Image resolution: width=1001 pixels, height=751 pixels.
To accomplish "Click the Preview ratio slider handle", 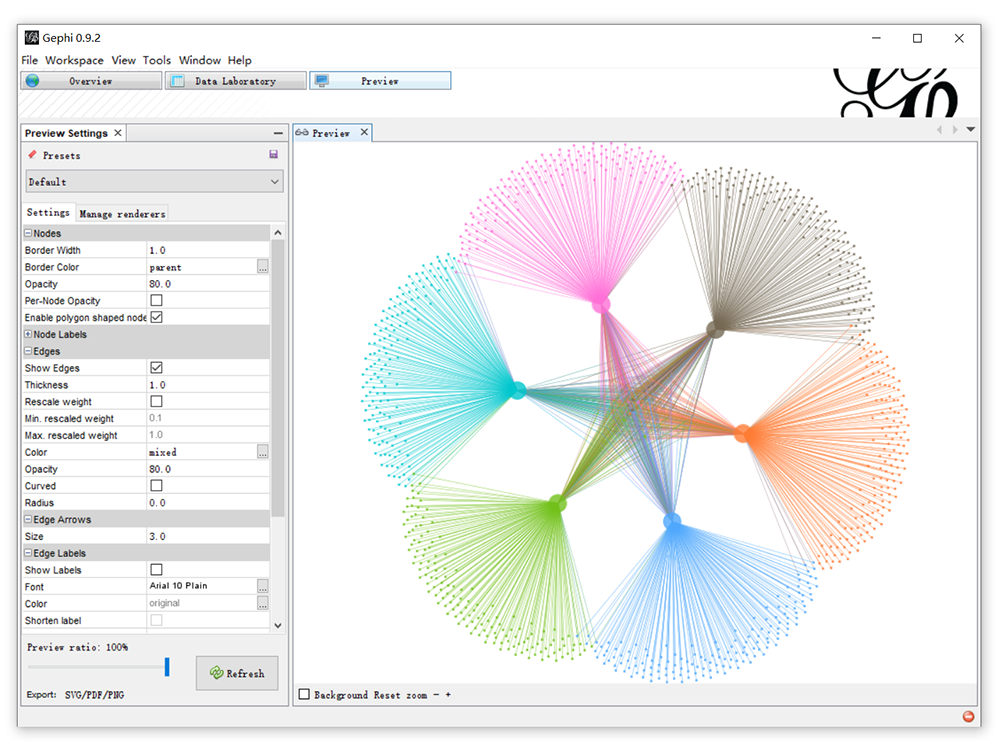I will pos(167,667).
